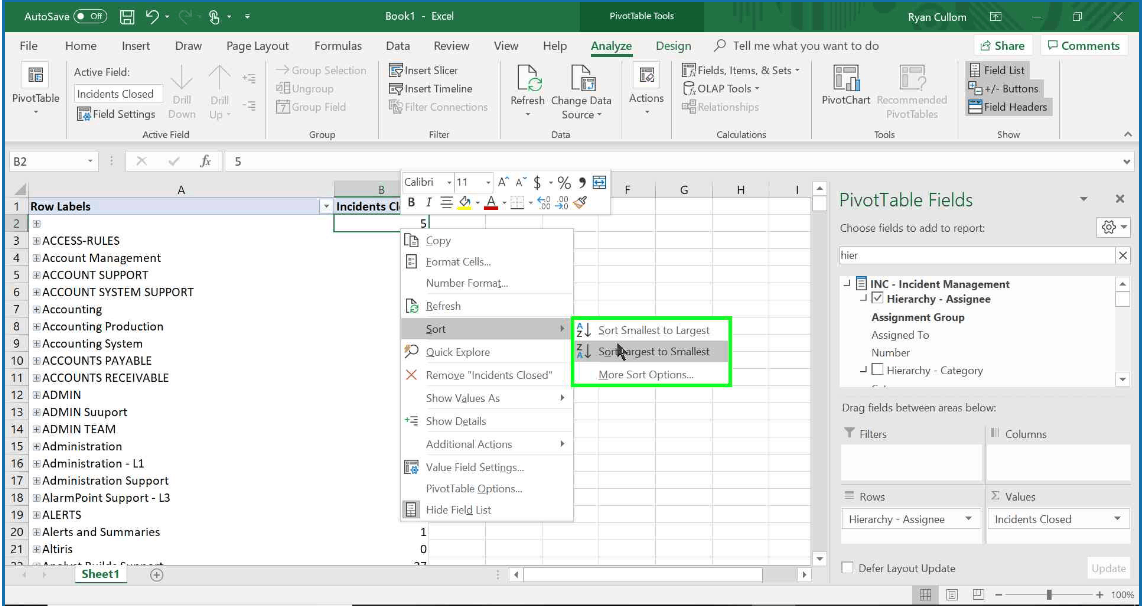Click the Active Field box showing Incidents Closed
This screenshot has width=1143, height=606.
[118, 94]
